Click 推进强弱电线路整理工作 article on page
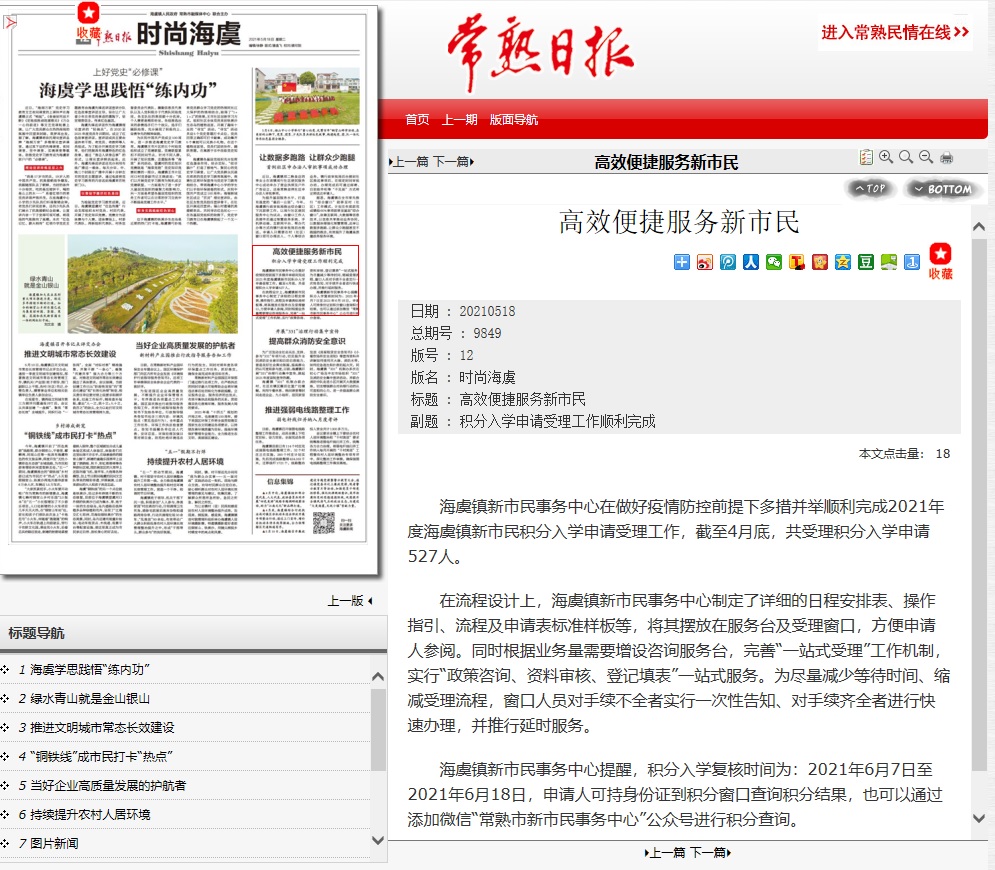Viewport: 995px width, 870px height. coord(307,438)
